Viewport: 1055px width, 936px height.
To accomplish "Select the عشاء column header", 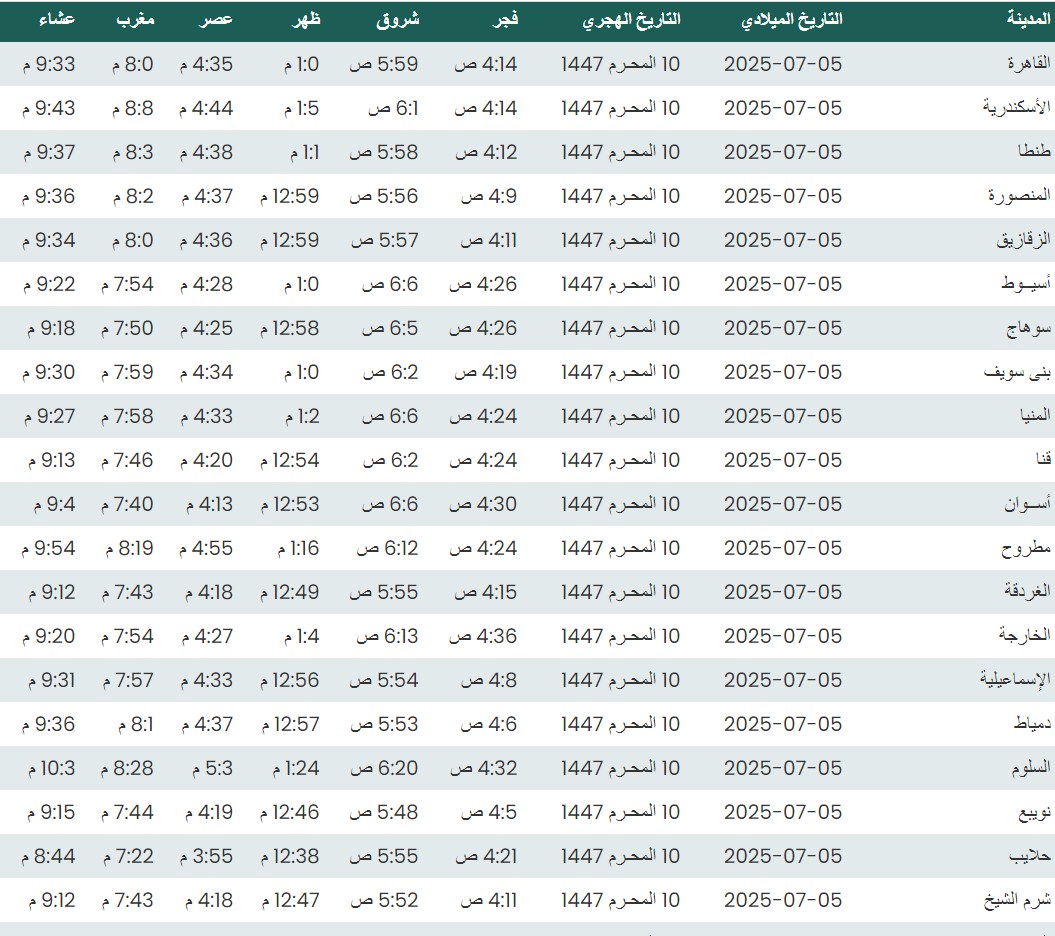I will [x=56, y=19].
